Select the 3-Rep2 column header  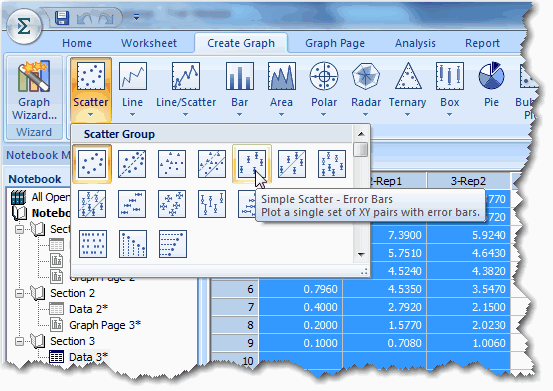[x=468, y=181]
